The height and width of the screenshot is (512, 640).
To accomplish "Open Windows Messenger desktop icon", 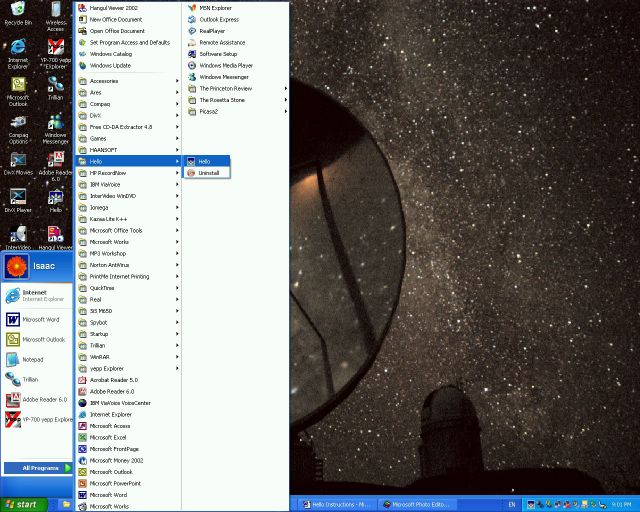I will point(56,129).
